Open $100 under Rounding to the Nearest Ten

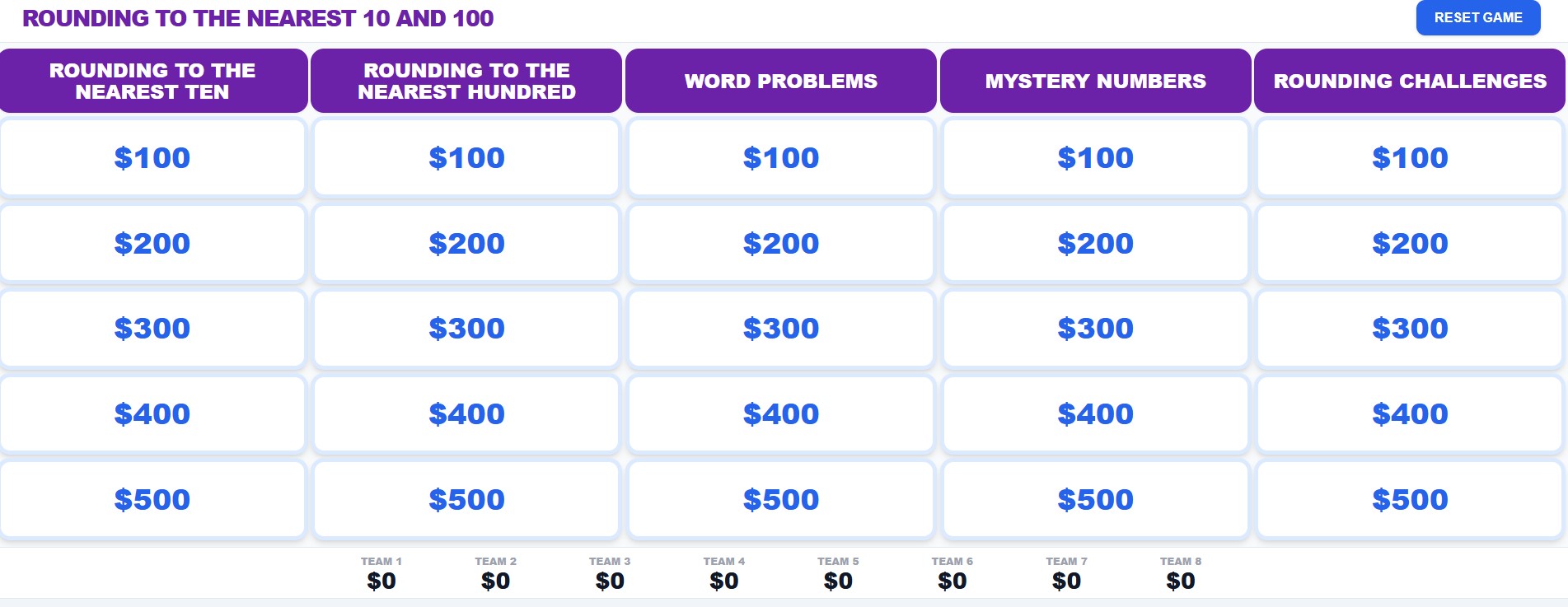pyautogui.click(x=152, y=157)
